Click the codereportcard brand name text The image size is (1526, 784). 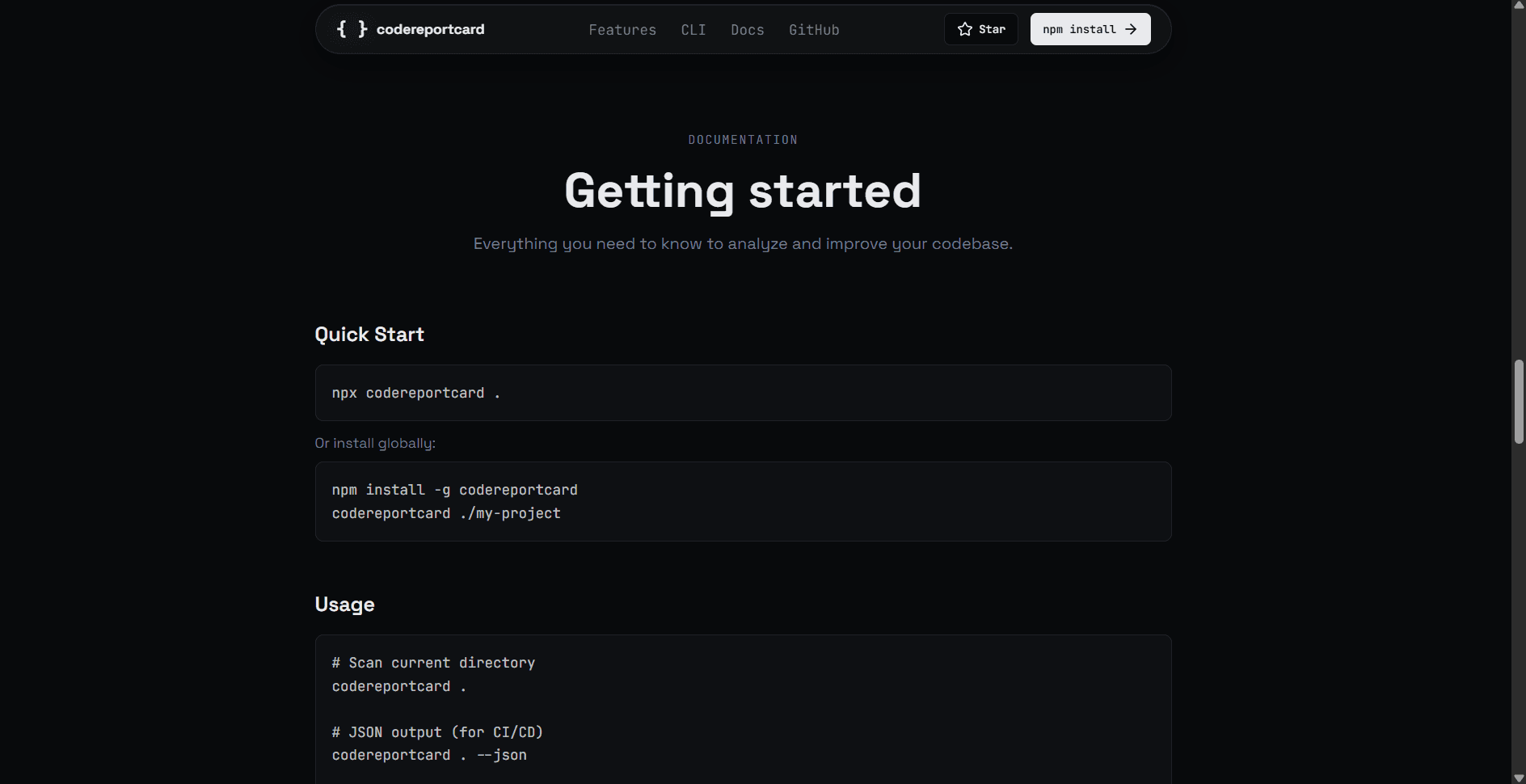pos(430,29)
